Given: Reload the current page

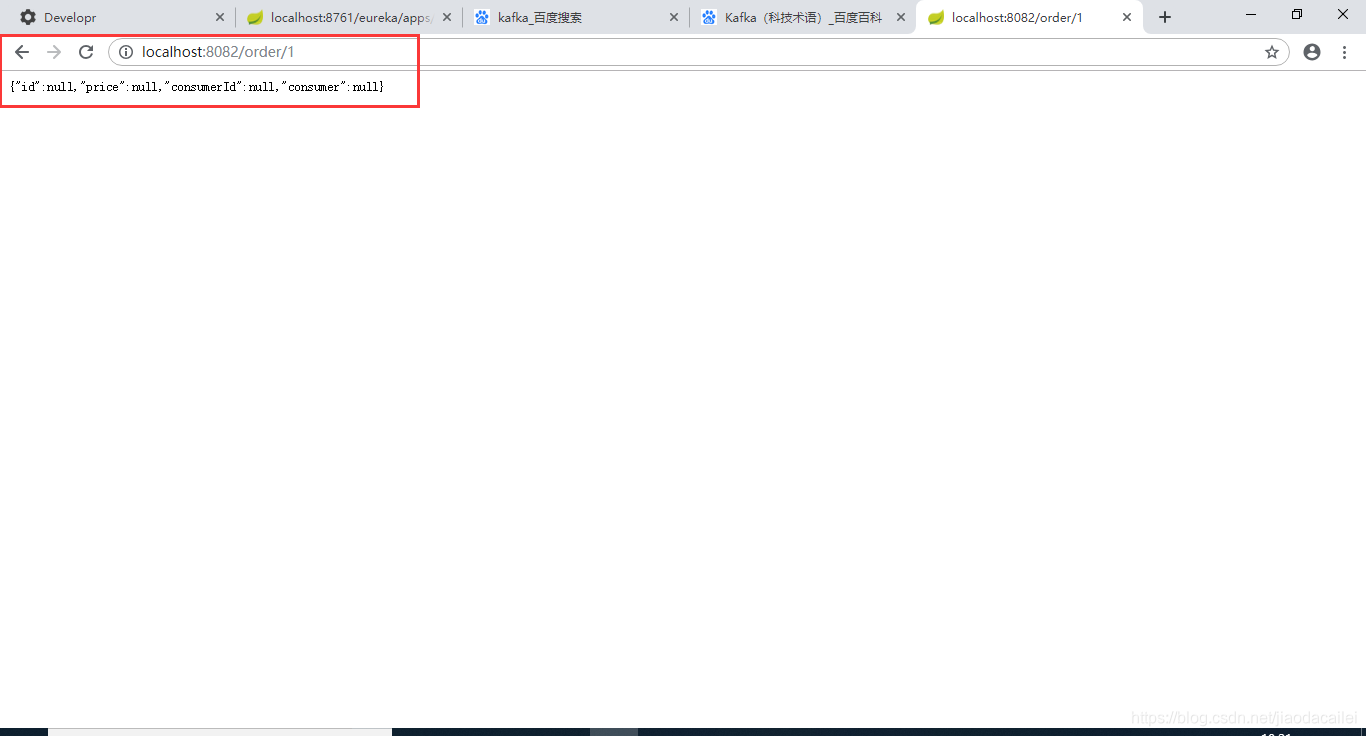Looking at the screenshot, I should [x=86, y=52].
